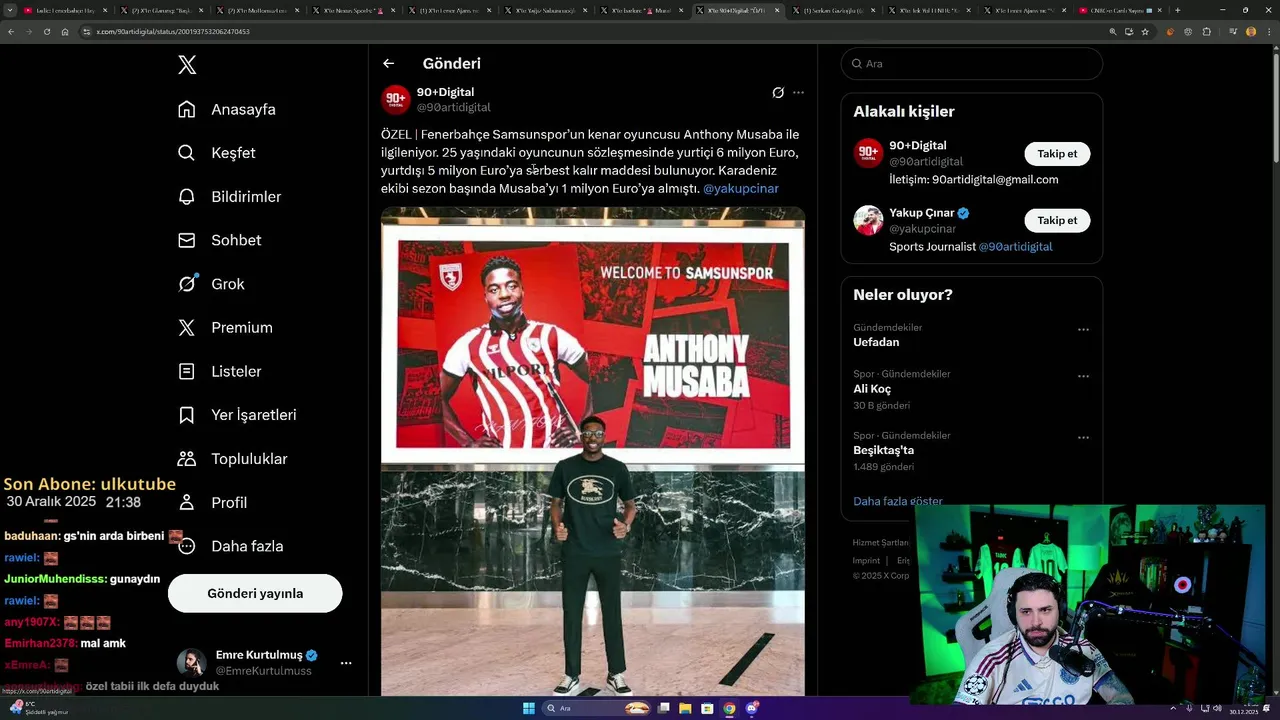Open Anasayfa home page

tap(227, 109)
